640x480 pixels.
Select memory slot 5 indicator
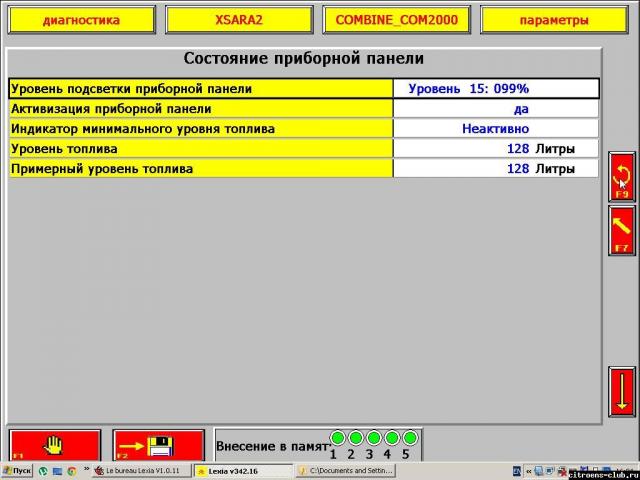[409, 438]
